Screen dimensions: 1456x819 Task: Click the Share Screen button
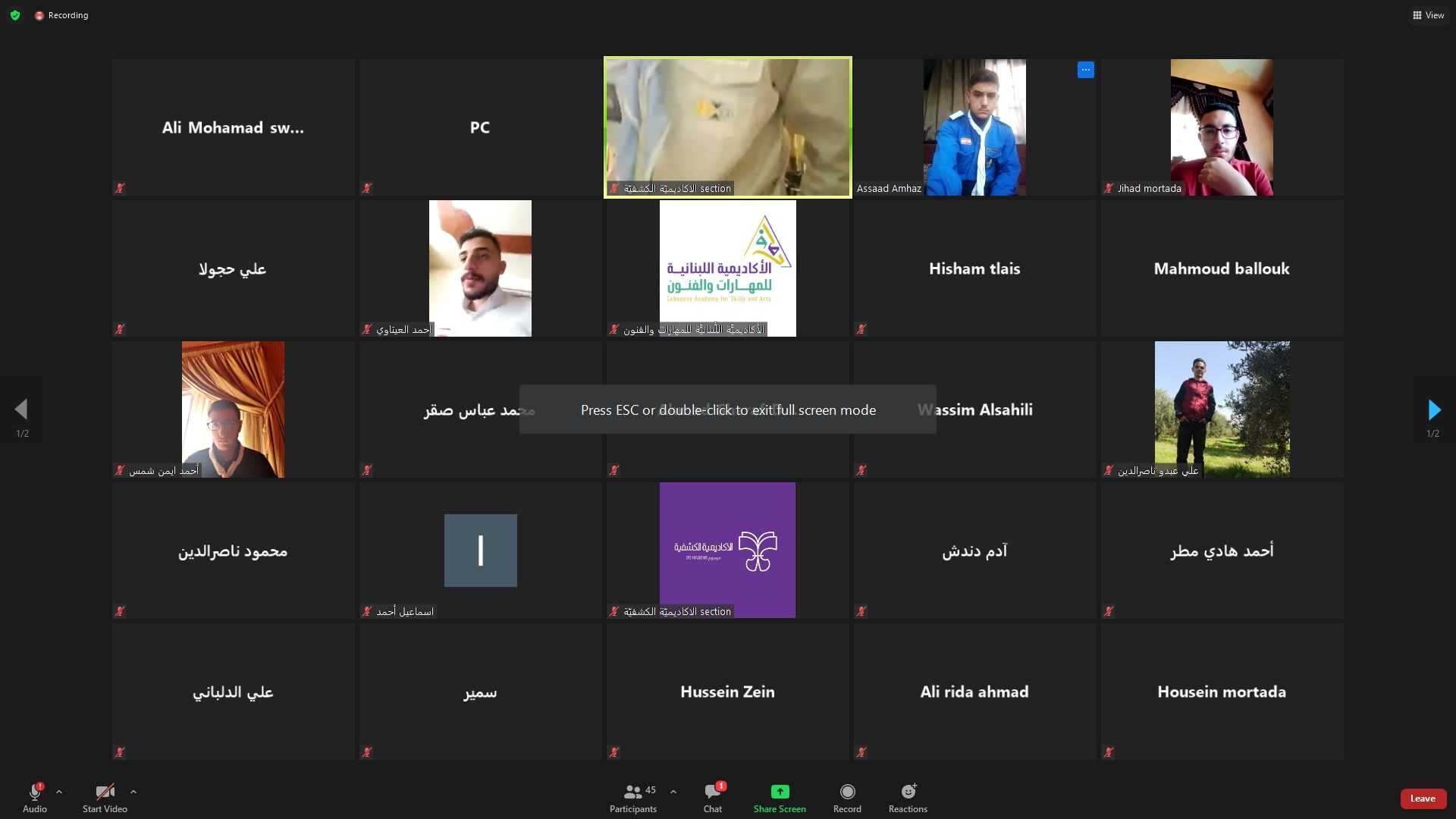click(x=780, y=797)
